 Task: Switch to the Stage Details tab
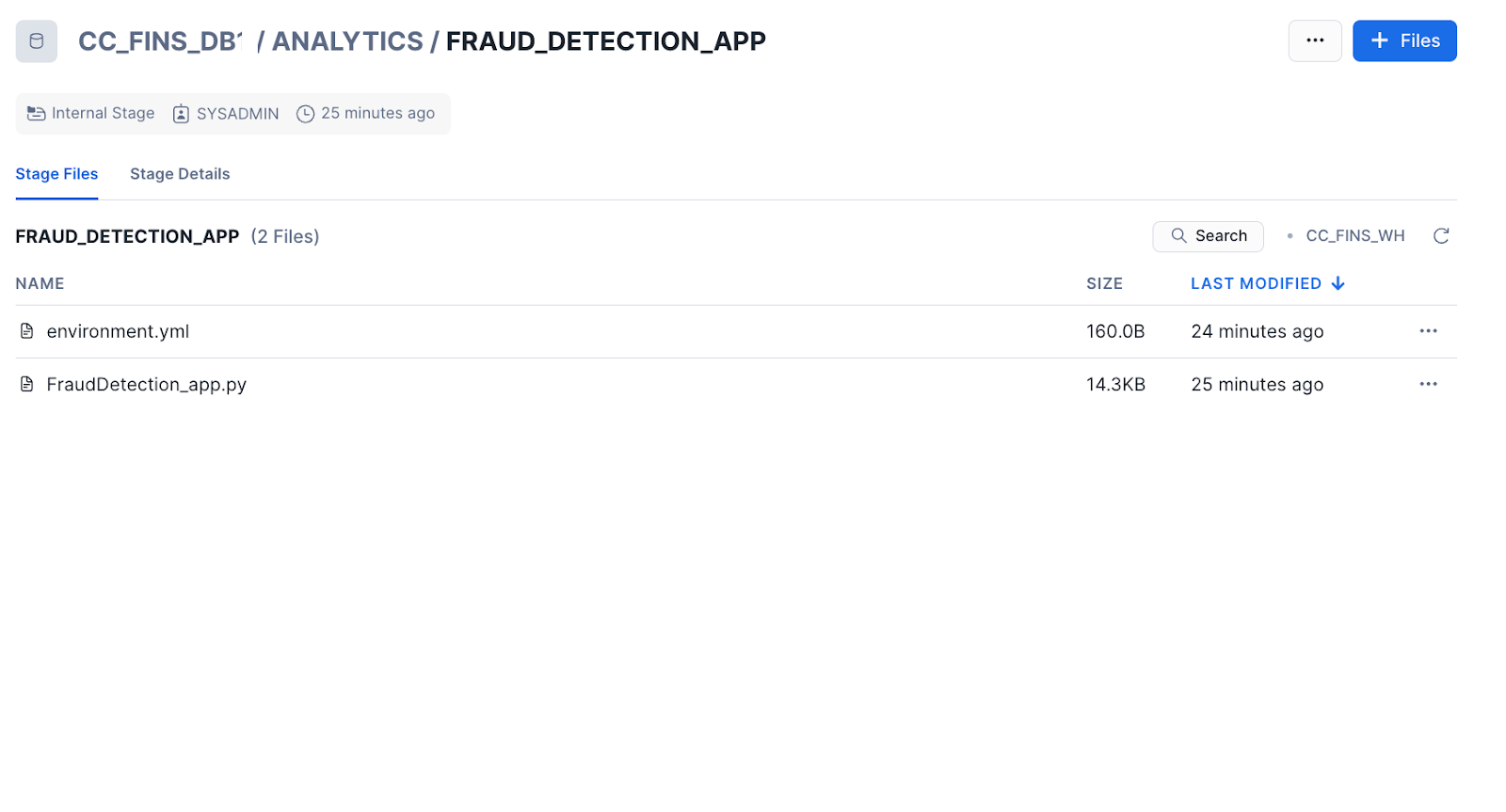[180, 174]
